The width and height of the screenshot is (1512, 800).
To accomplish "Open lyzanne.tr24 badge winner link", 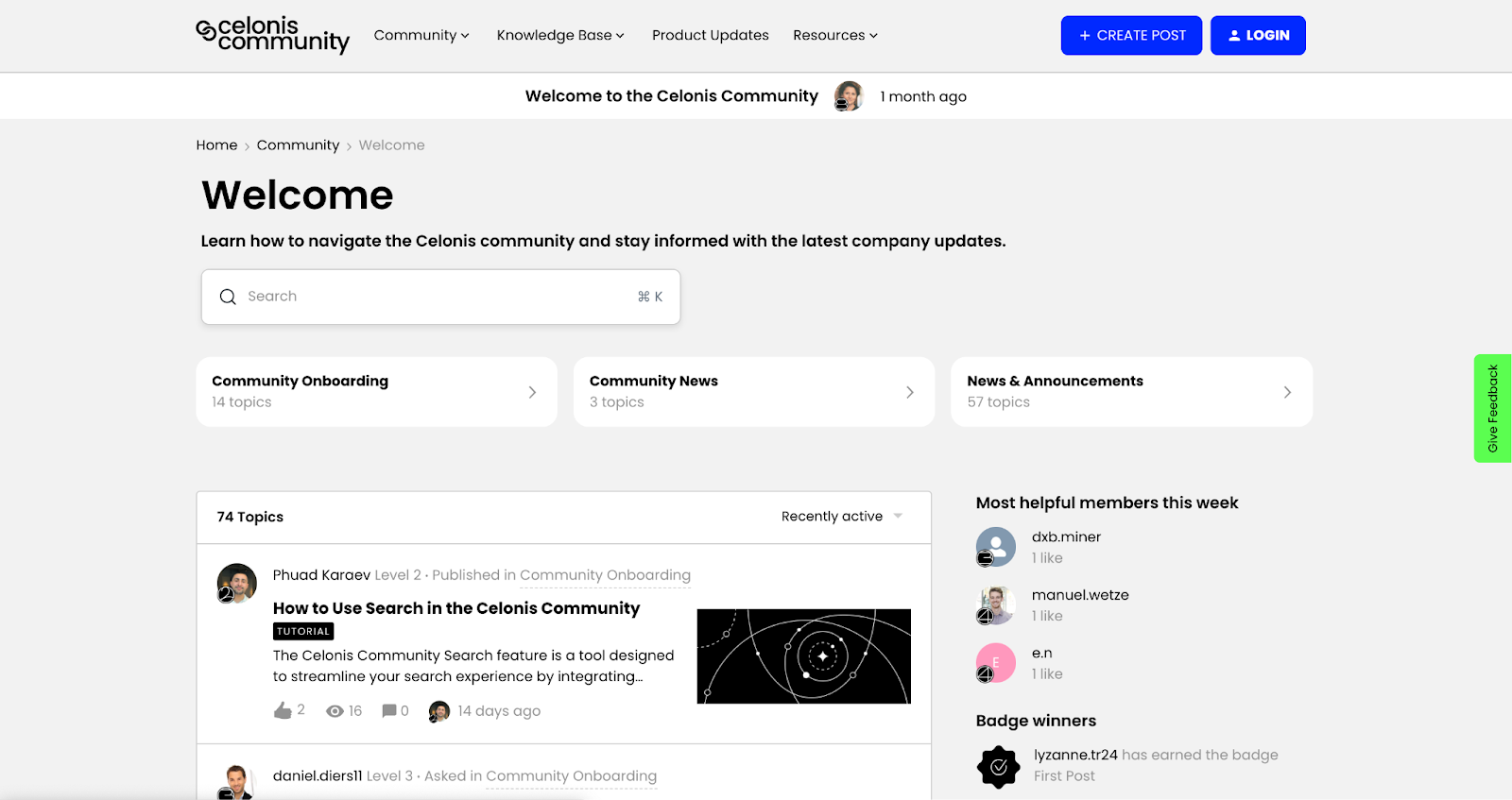I will [x=1075, y=756].
